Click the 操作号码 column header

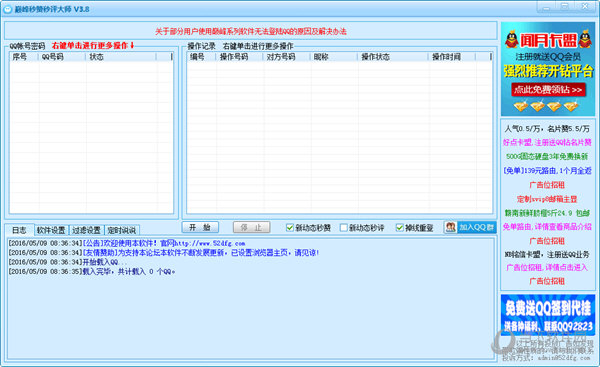coord(240,57)
